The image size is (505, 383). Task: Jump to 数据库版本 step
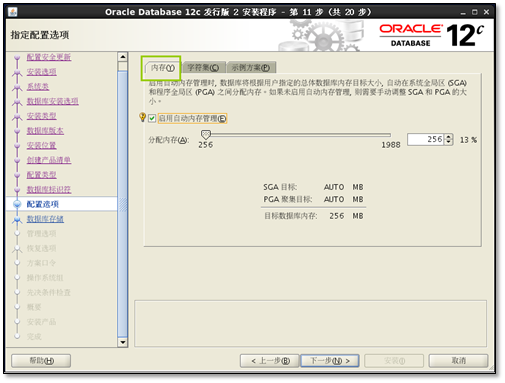[45, 130]
